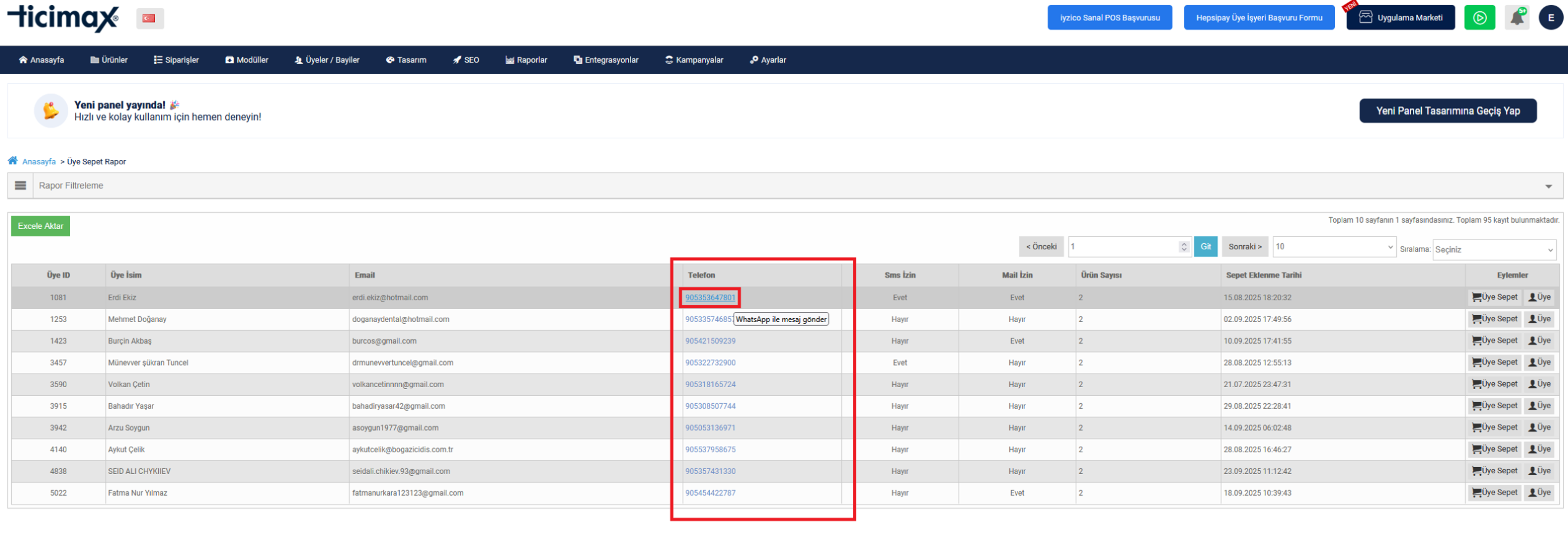The image size is (1568, 536).
Task: Open the Kampanyalar menu
Action: coord(694,60)
